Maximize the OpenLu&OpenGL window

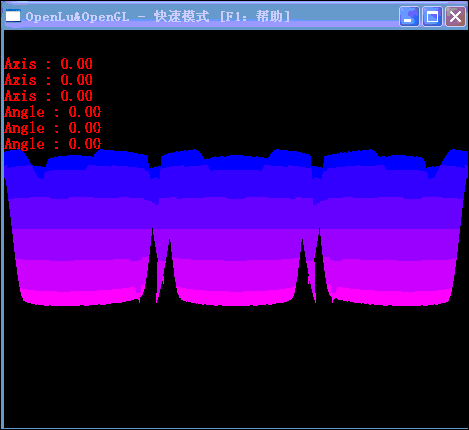pyautogui.click(x=432, y=16)
